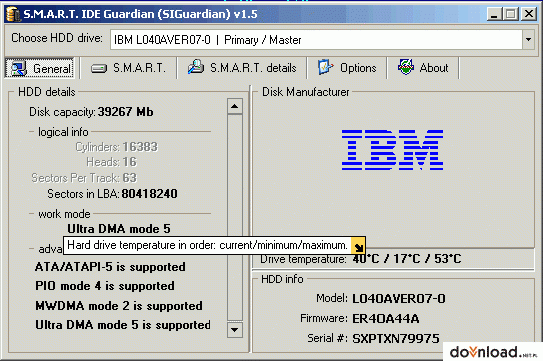Click the Sectors Per Track value 63

pyautogui.click(x=130, y=178)
